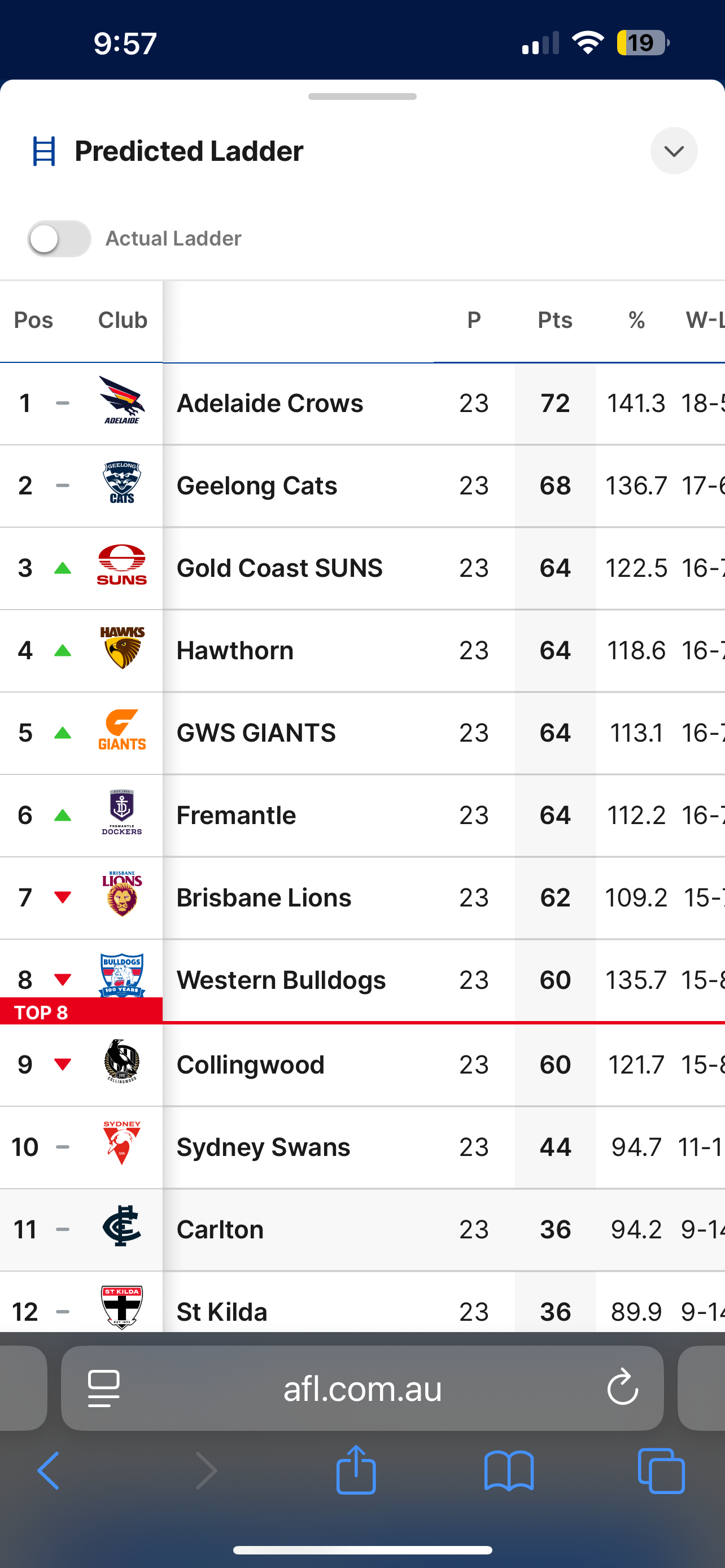Tap the GWS GIANTS logo
The width and height of the screenshot is (725, 1568).
[x=122, y=730]
